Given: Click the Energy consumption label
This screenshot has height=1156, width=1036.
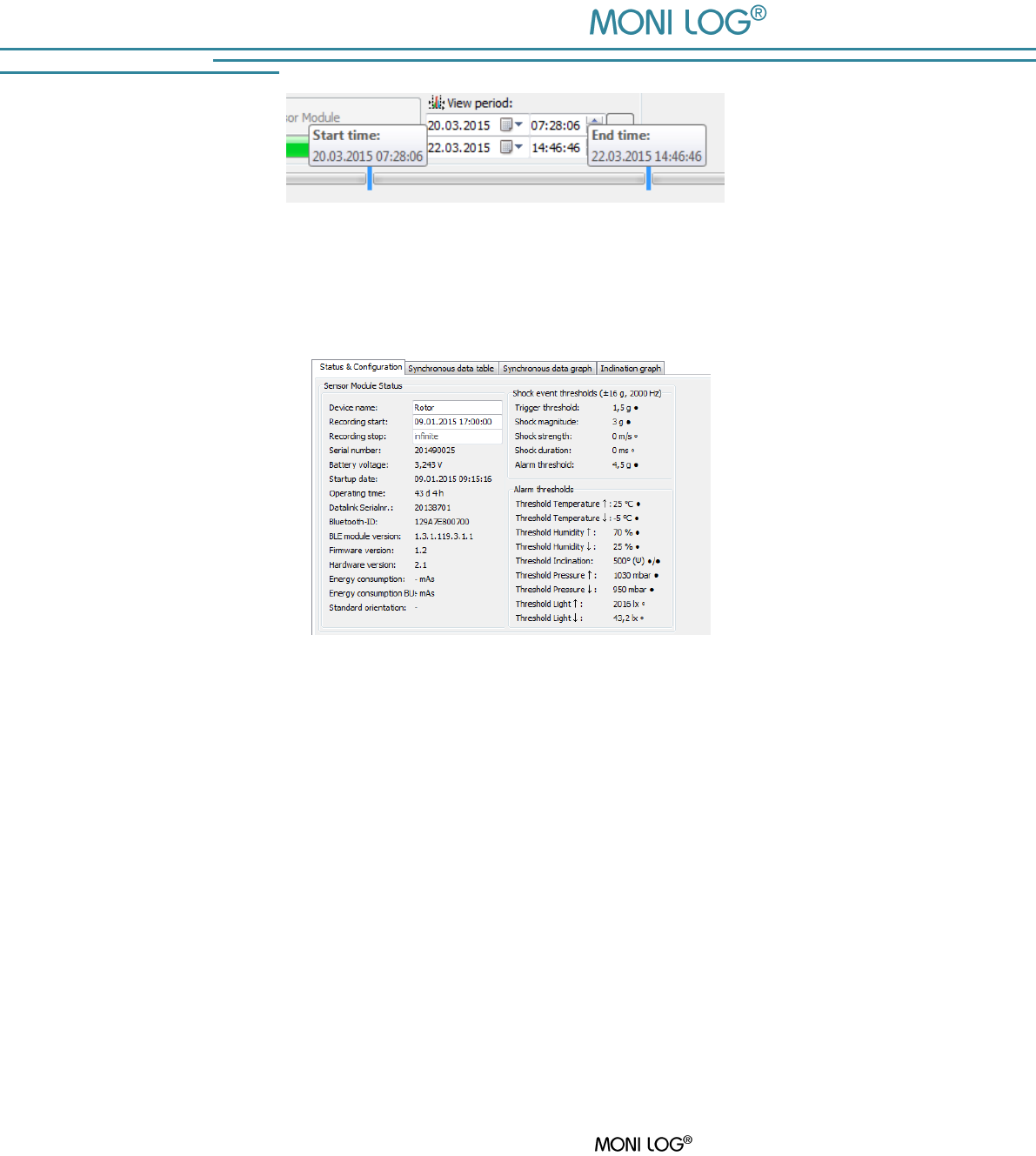Looking at the screenshot, I should pos(366,579).
